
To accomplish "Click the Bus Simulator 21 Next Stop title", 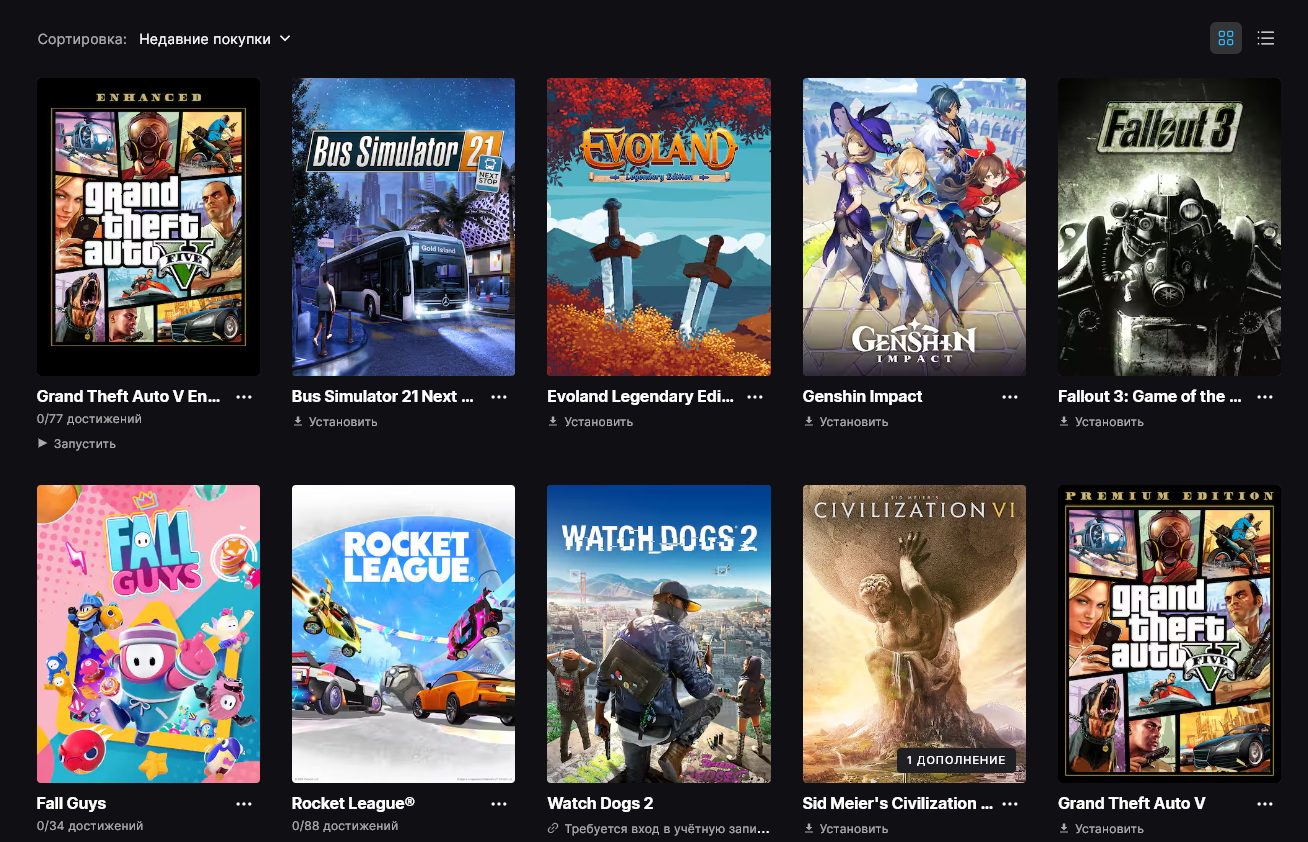I will [x=383, y=397].
